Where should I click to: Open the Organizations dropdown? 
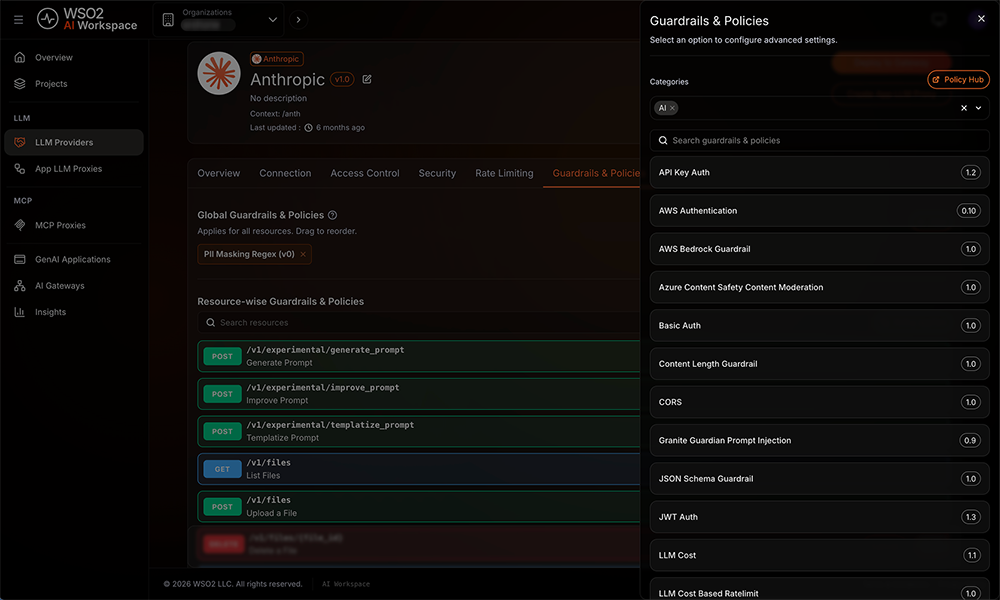pos(220,20)
